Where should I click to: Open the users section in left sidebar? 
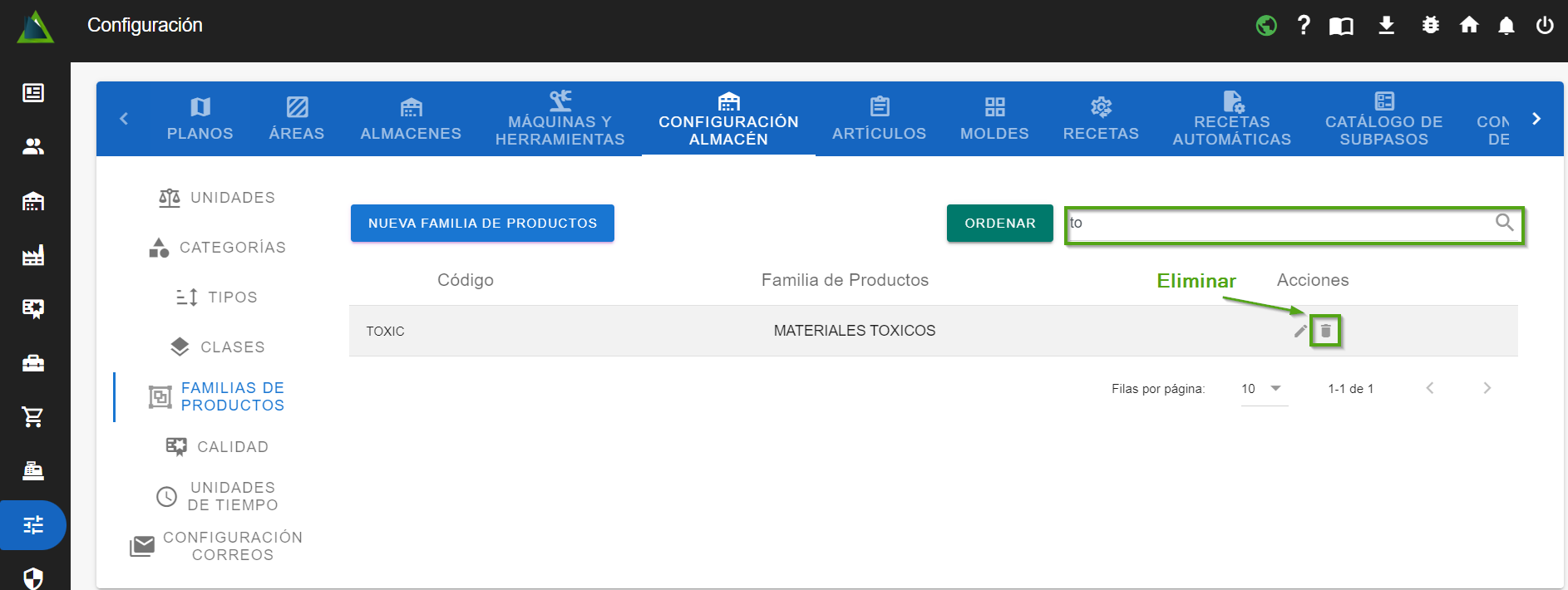click(33, 147)
